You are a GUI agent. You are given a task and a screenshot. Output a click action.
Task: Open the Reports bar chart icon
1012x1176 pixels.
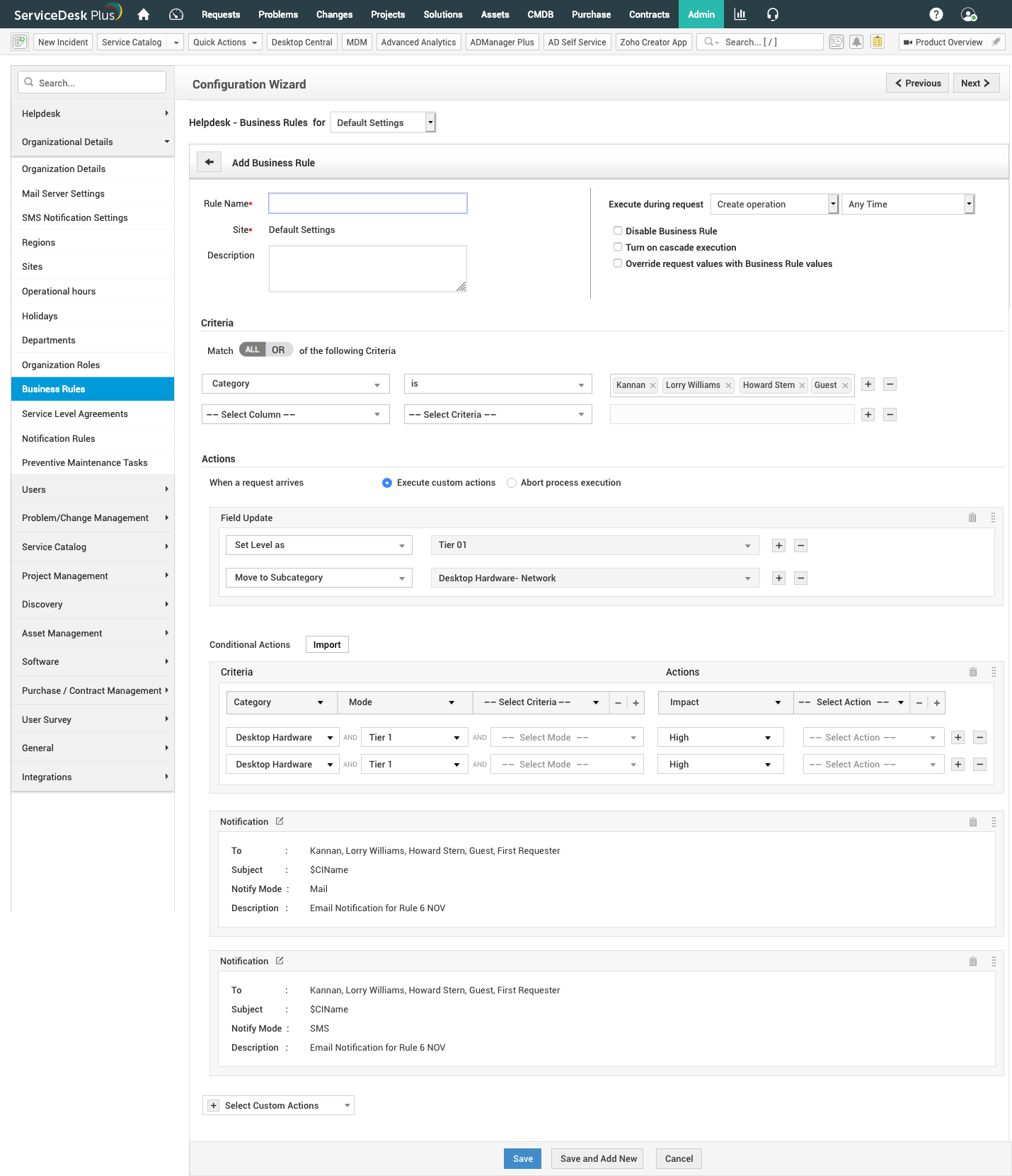tap(740, 14)
